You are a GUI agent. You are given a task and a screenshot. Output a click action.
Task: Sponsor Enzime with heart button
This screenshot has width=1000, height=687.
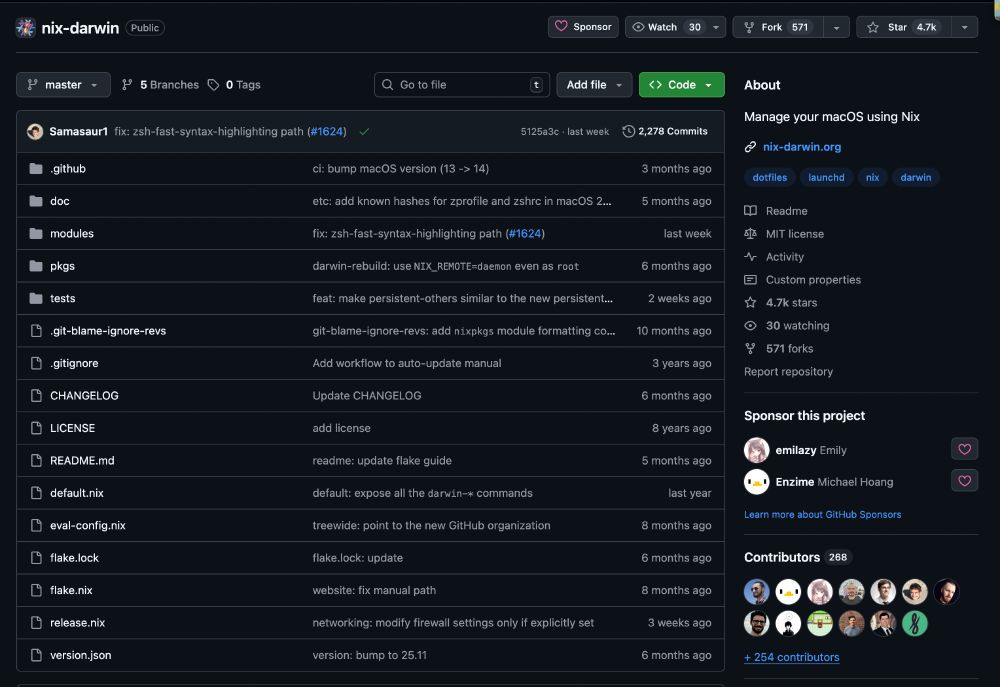[964, 480]
